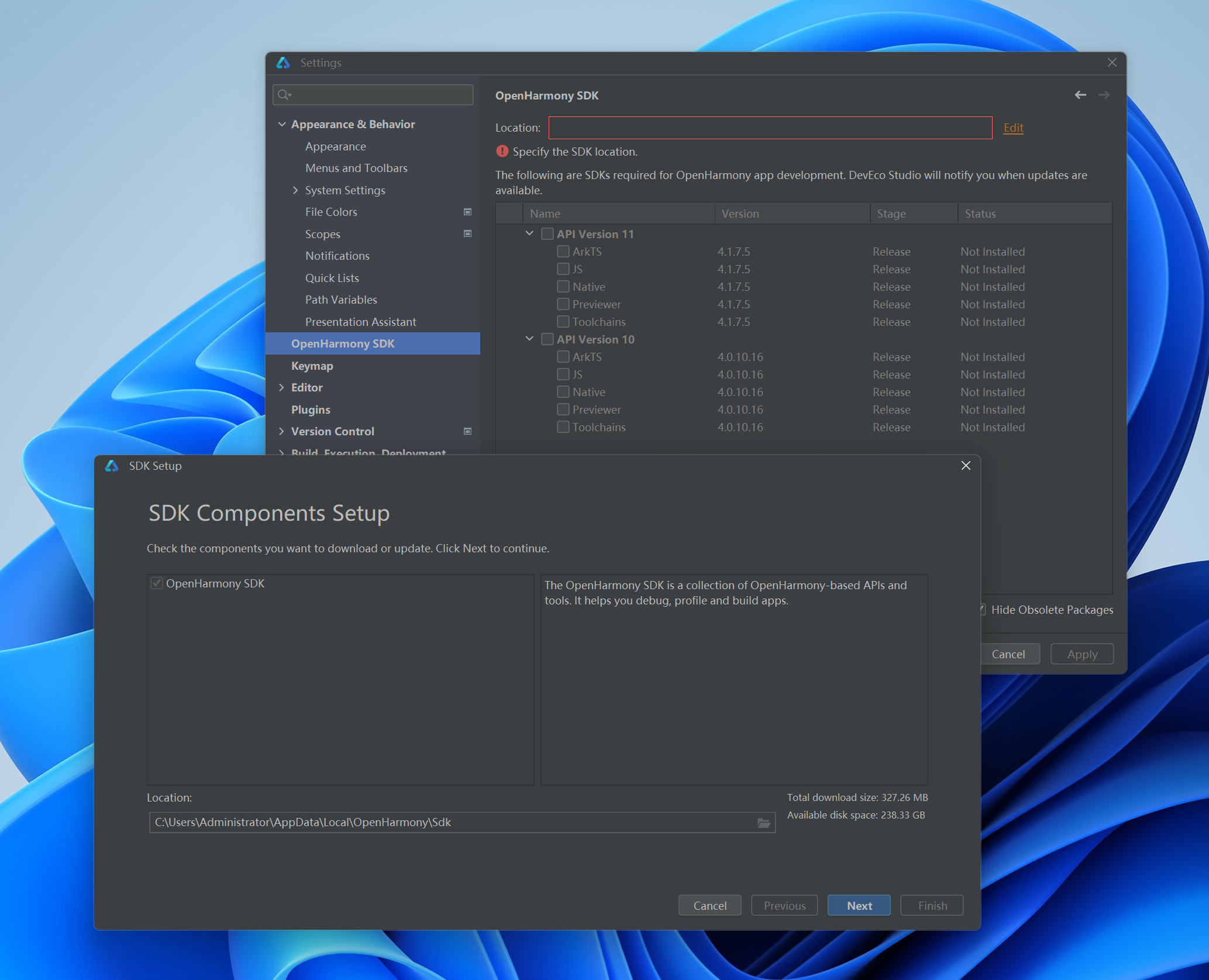1209x980 pixels.
Task: Click the Edit link beside SDK location
Action: click(1014, 128)
